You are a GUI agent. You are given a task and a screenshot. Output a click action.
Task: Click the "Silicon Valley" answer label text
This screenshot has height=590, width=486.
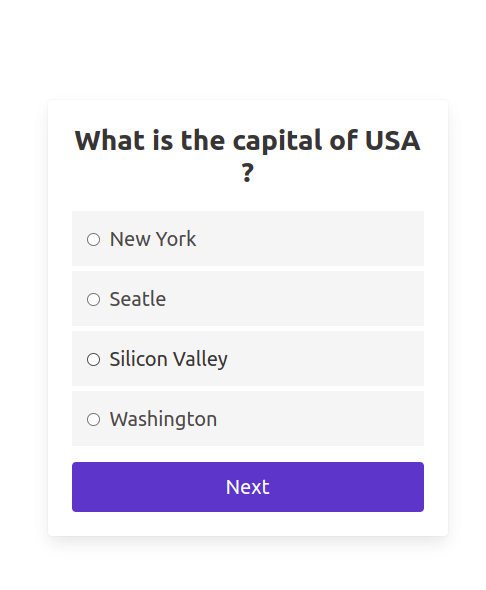pyautogui.click(x=169, y=359)
